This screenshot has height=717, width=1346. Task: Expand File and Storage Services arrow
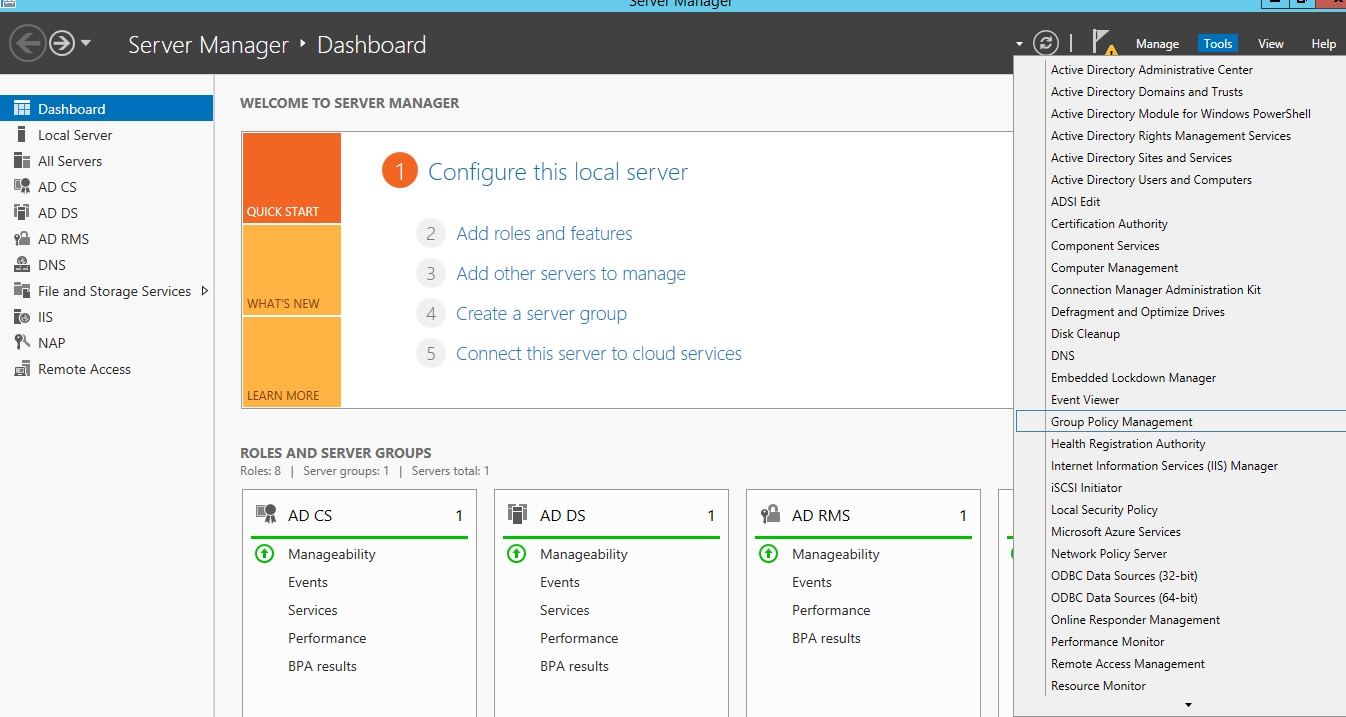tap(205, 291)
